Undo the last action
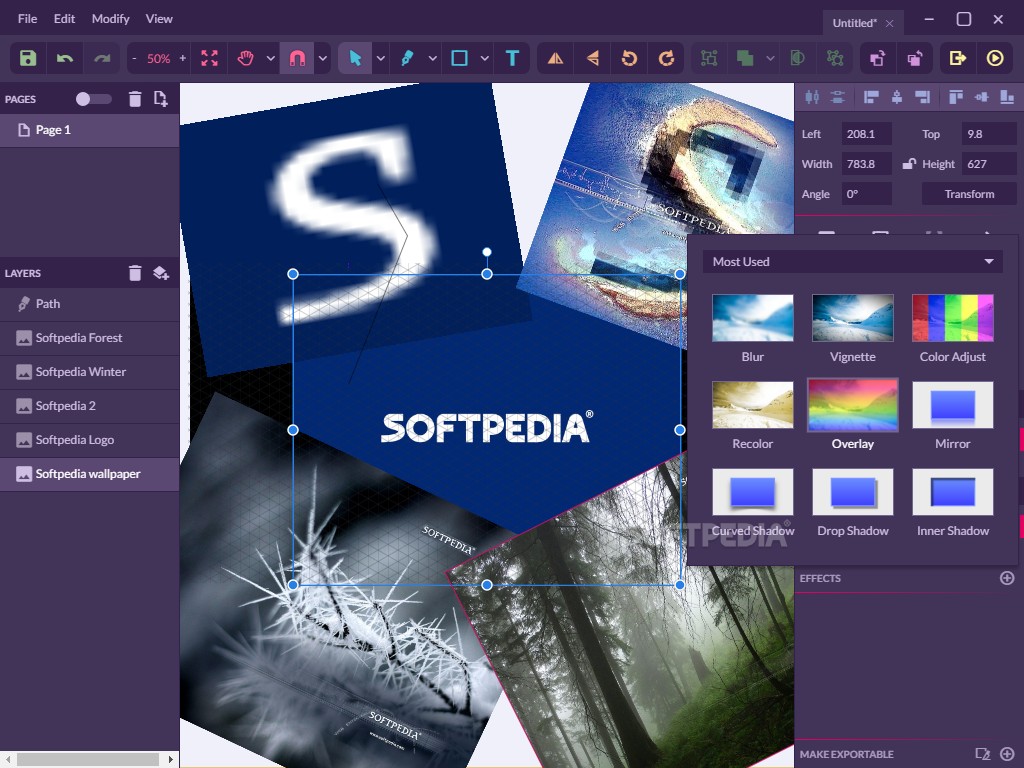This screenshot has height=768, width=1024. point(65,58)
